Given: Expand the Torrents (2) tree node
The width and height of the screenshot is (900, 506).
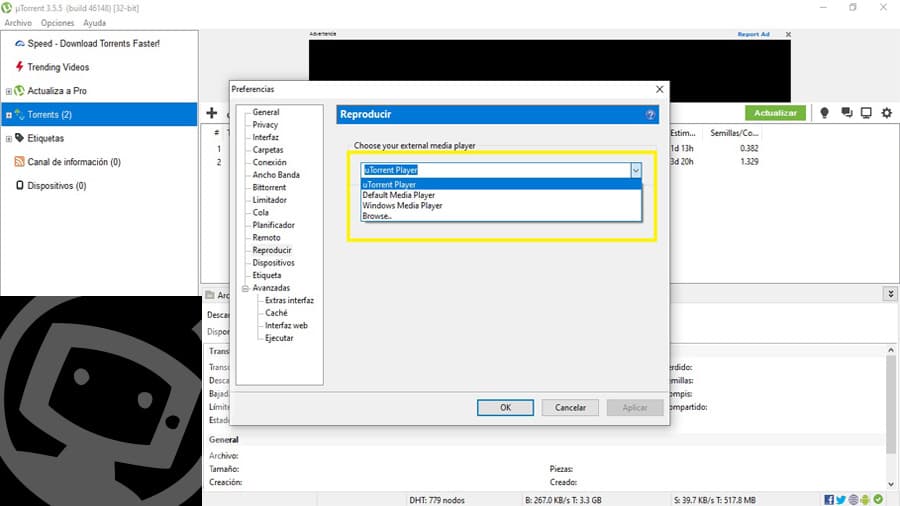Looking at the screenshot, I should pyautogui.click(x=9, y=115).
